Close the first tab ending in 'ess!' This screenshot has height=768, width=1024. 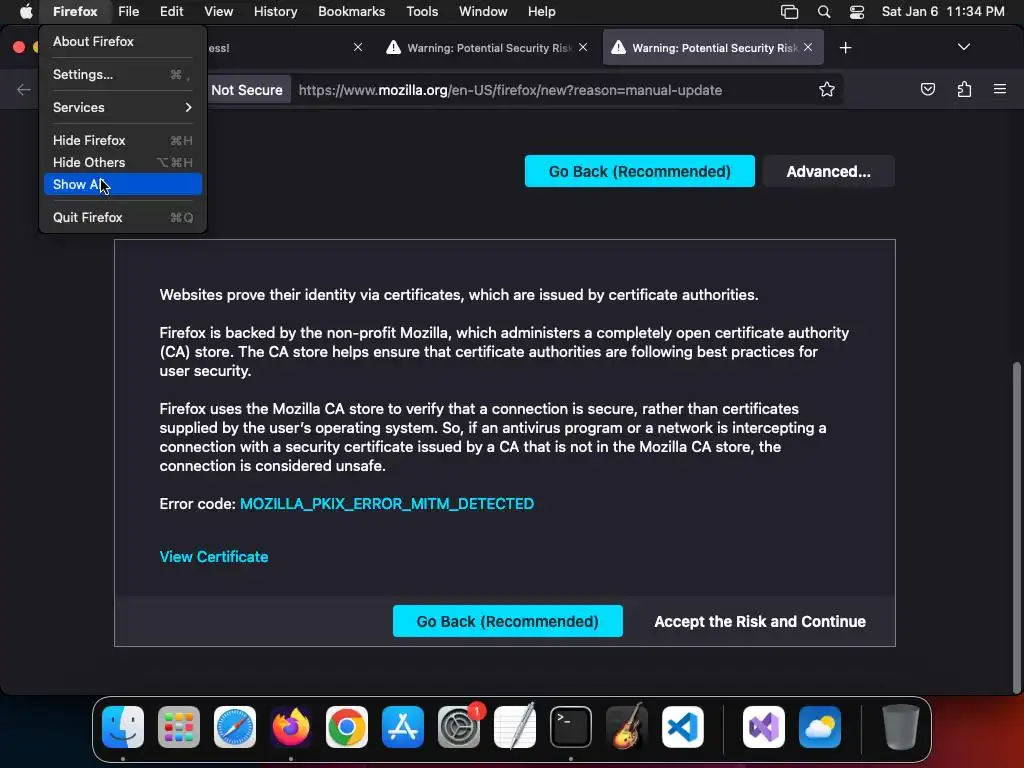pos(358,47)
